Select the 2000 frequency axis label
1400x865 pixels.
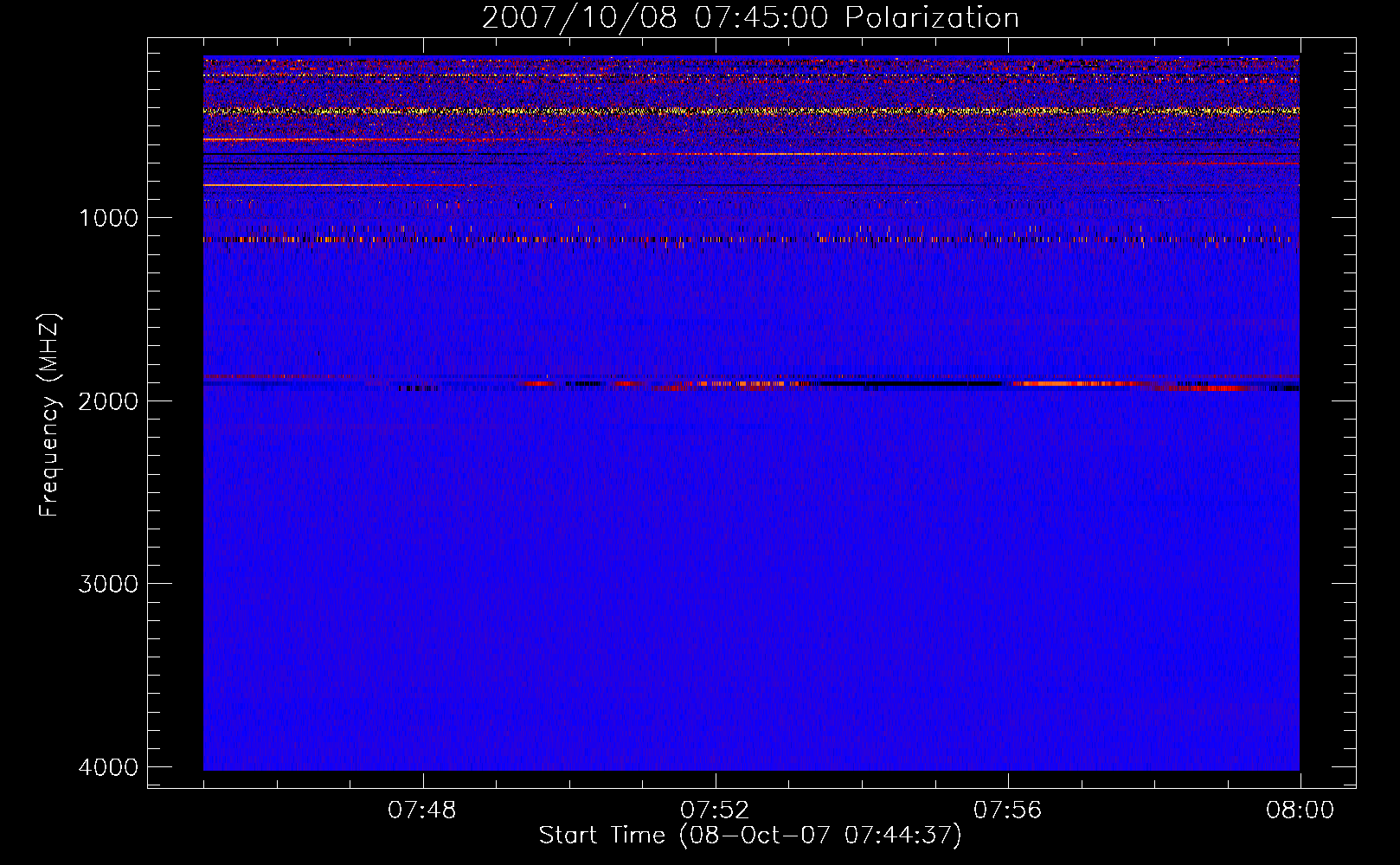pos(108,400)
